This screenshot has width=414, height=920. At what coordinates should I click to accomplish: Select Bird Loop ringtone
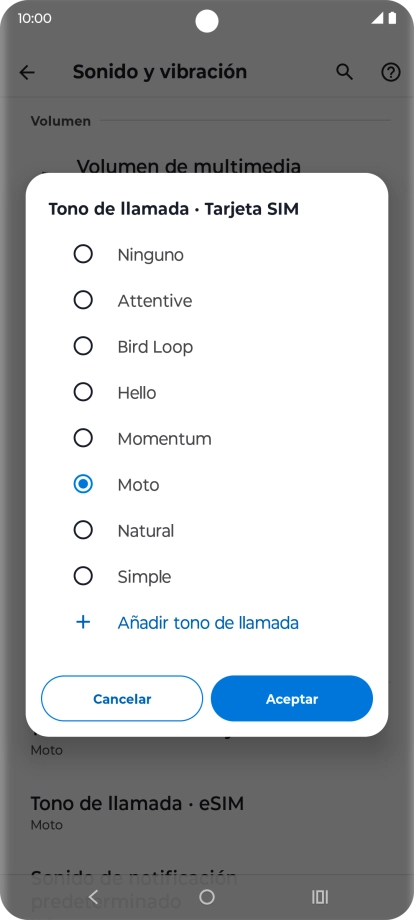(x=155, y=346)
